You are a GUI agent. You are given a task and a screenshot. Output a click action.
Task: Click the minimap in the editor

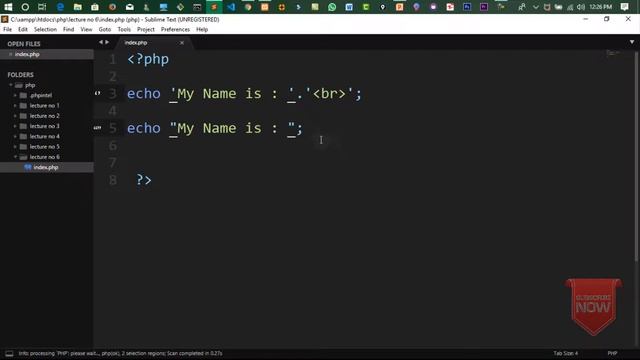[613, 53]
